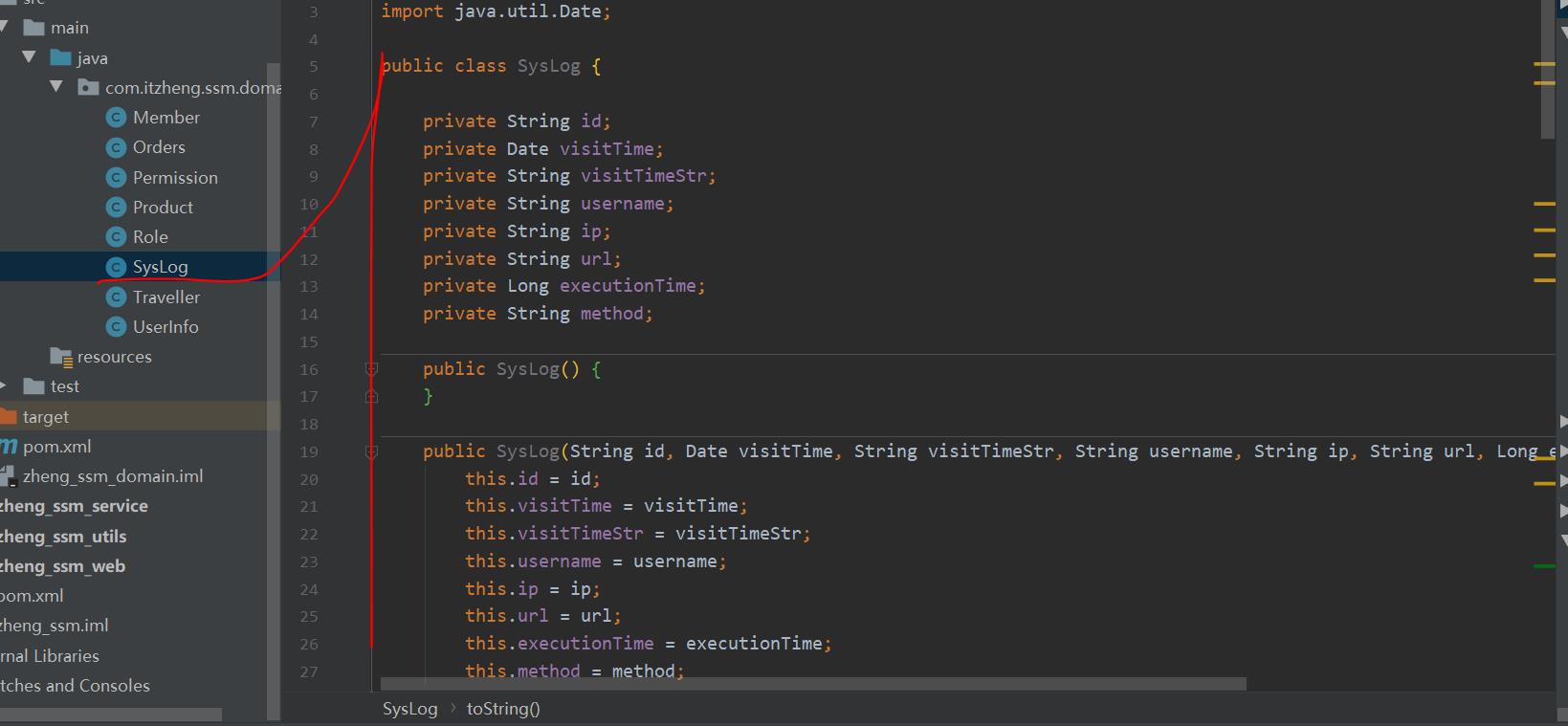The width and height of the screenshot is (1568, 726).
Task: Click the executionTime field on line 13
Action: (x=628, y=286)
